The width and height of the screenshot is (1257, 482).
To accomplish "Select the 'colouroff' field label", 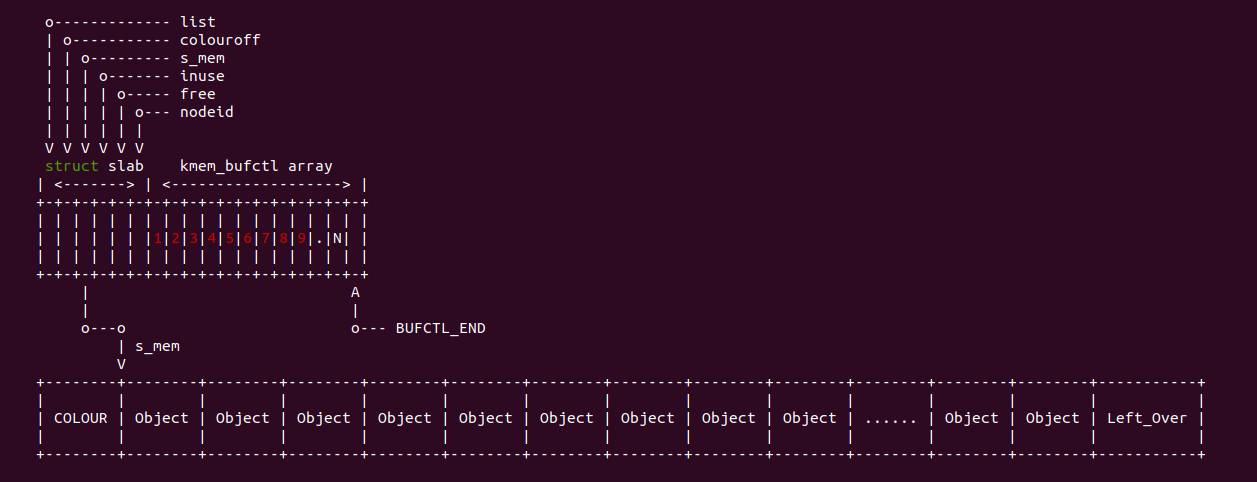I will coord(220,40).
